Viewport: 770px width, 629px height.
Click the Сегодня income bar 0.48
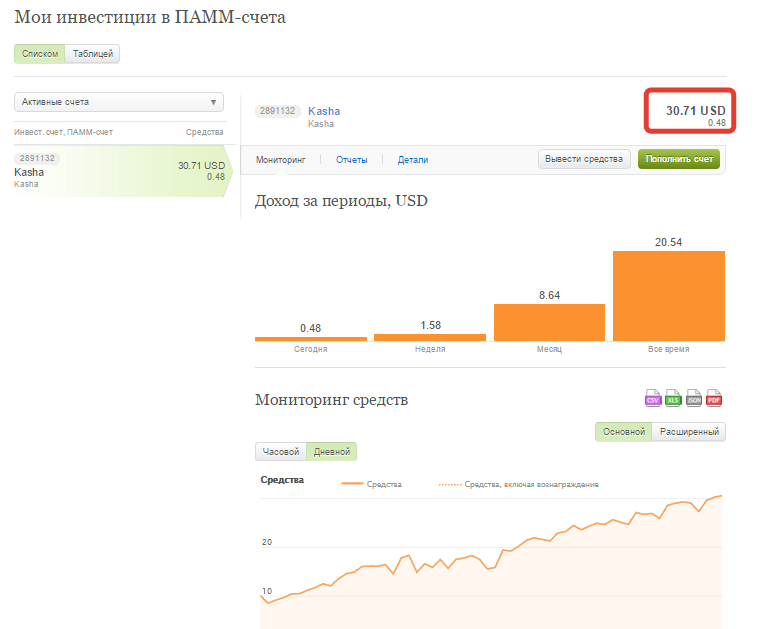311,339
